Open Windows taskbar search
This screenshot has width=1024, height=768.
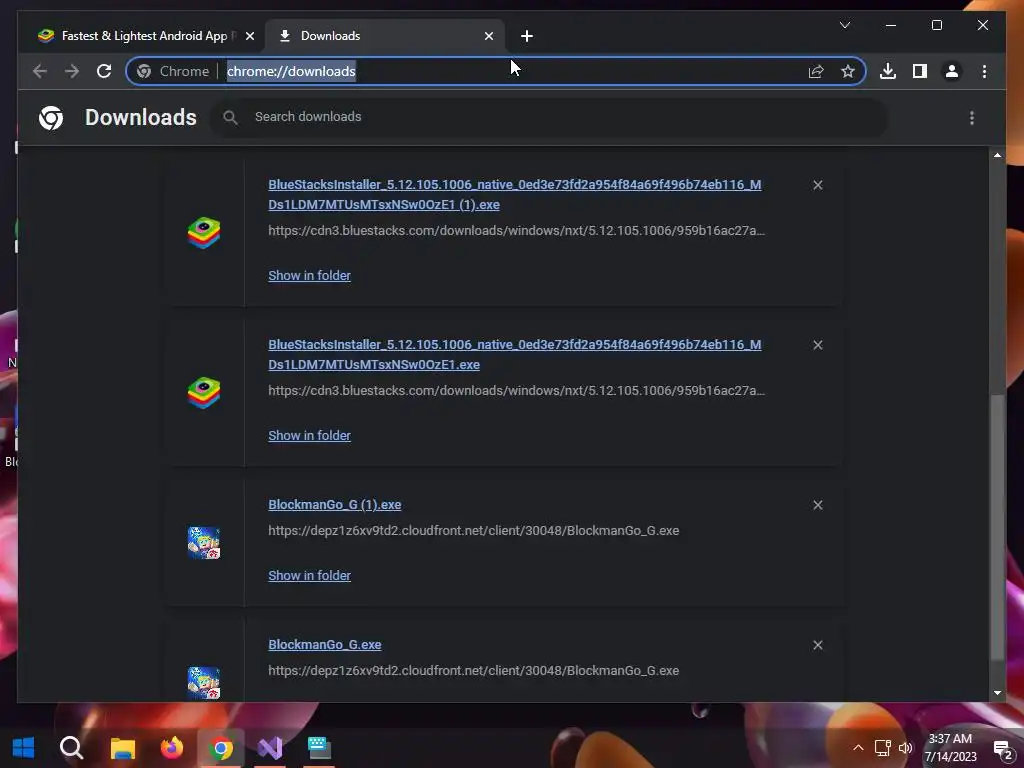[x=72, y=748]
